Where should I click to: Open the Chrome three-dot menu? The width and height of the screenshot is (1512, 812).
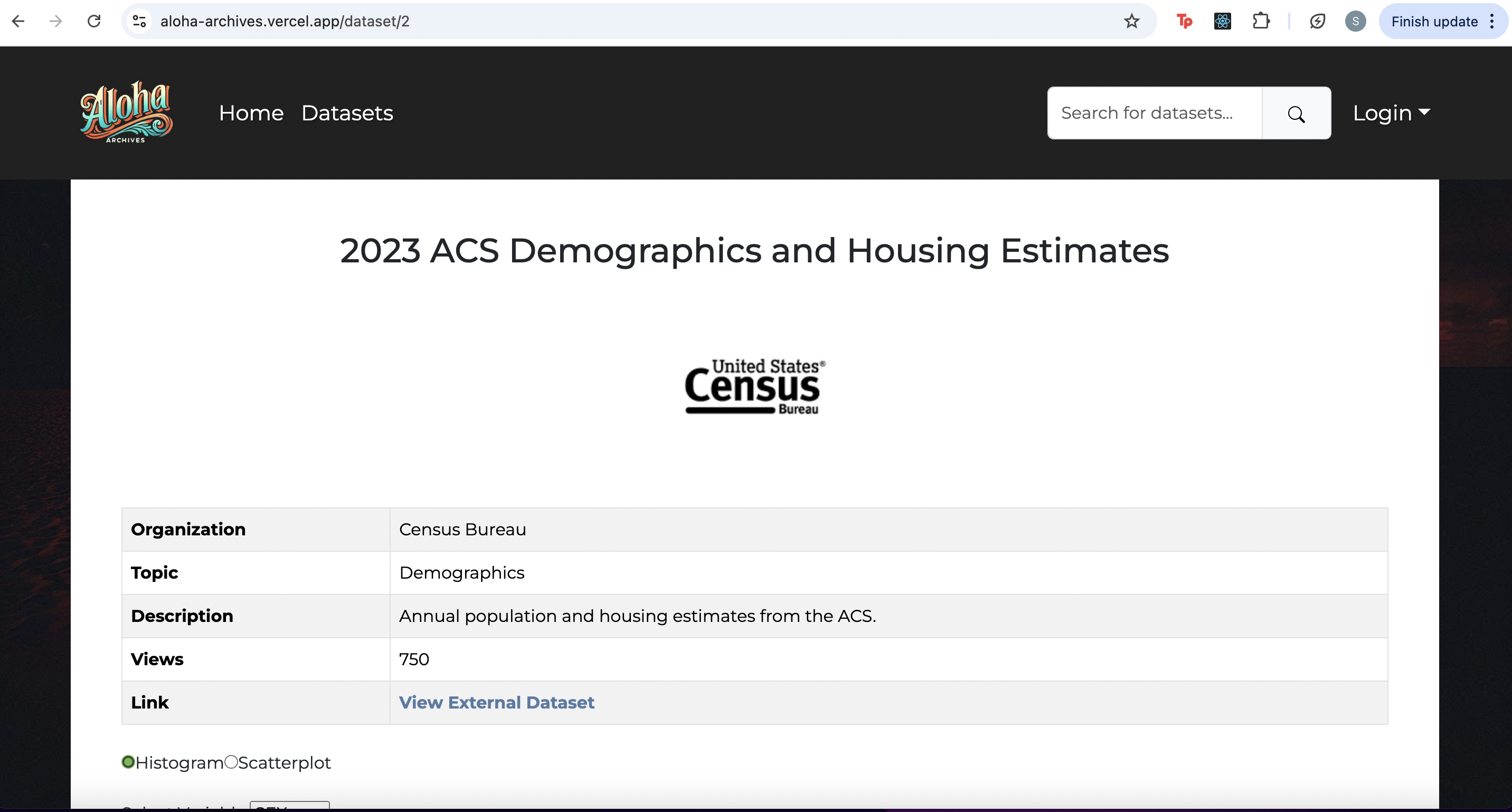[x=1492, y=22]
